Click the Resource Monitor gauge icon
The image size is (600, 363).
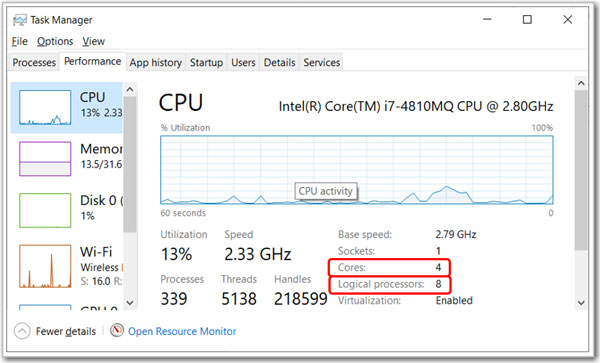[117, 330]
